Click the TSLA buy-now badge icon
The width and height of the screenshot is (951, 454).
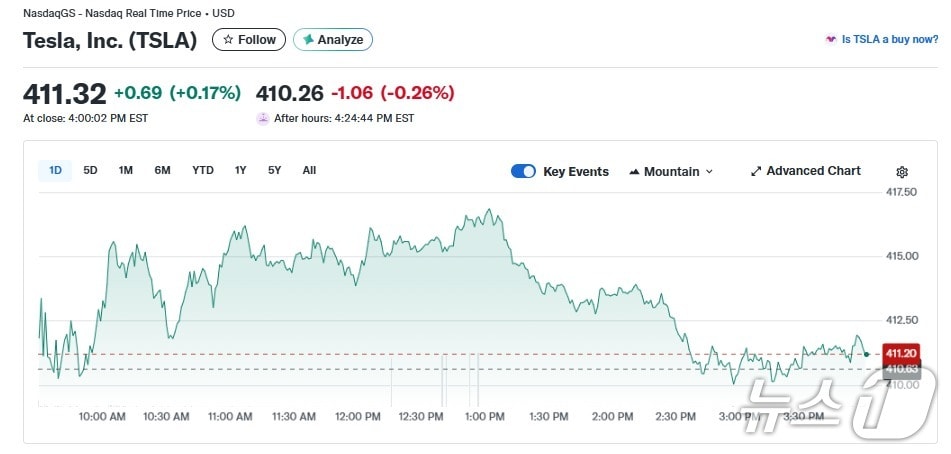tap(830, 40)
